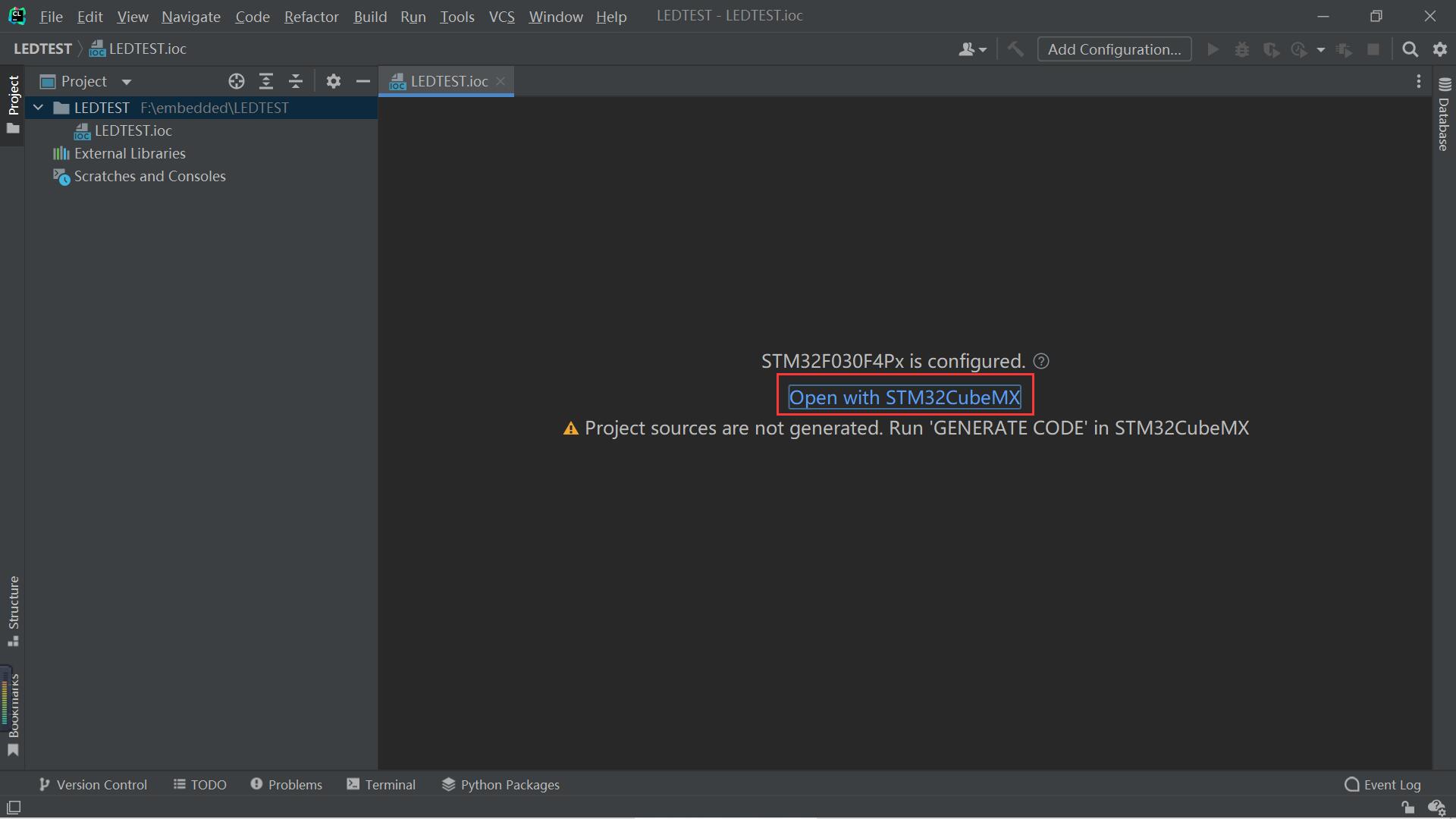The height and width of the screenshot is (819, 1456).
Task: Open the profiler dropdown arrow
Action: point(1321,50)
